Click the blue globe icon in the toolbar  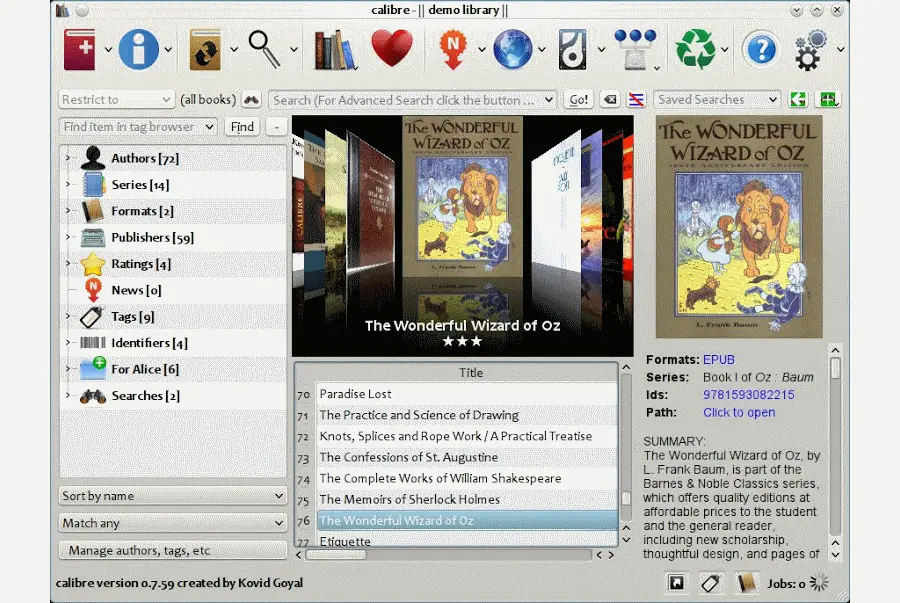click(x=513, y=49)
